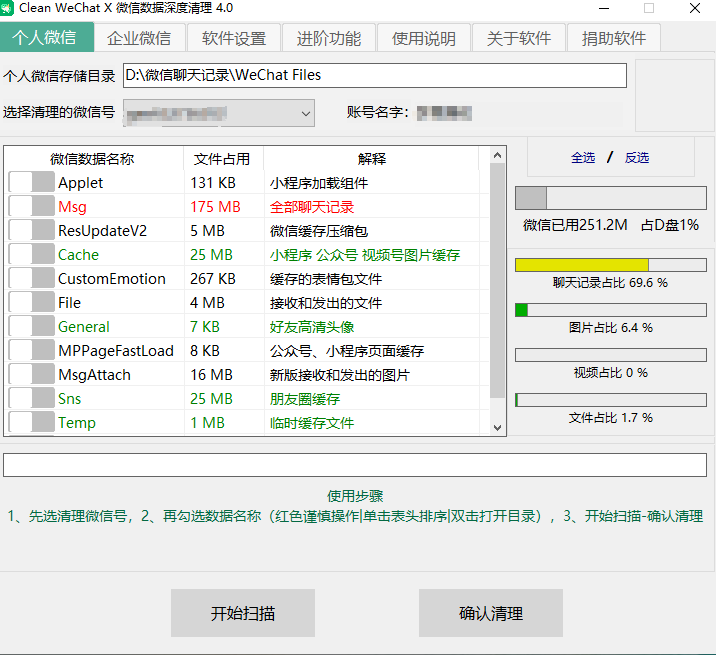
Task: Toggle the Msg chat records switch
Action: pyautogui.click(x=32, y=206)
